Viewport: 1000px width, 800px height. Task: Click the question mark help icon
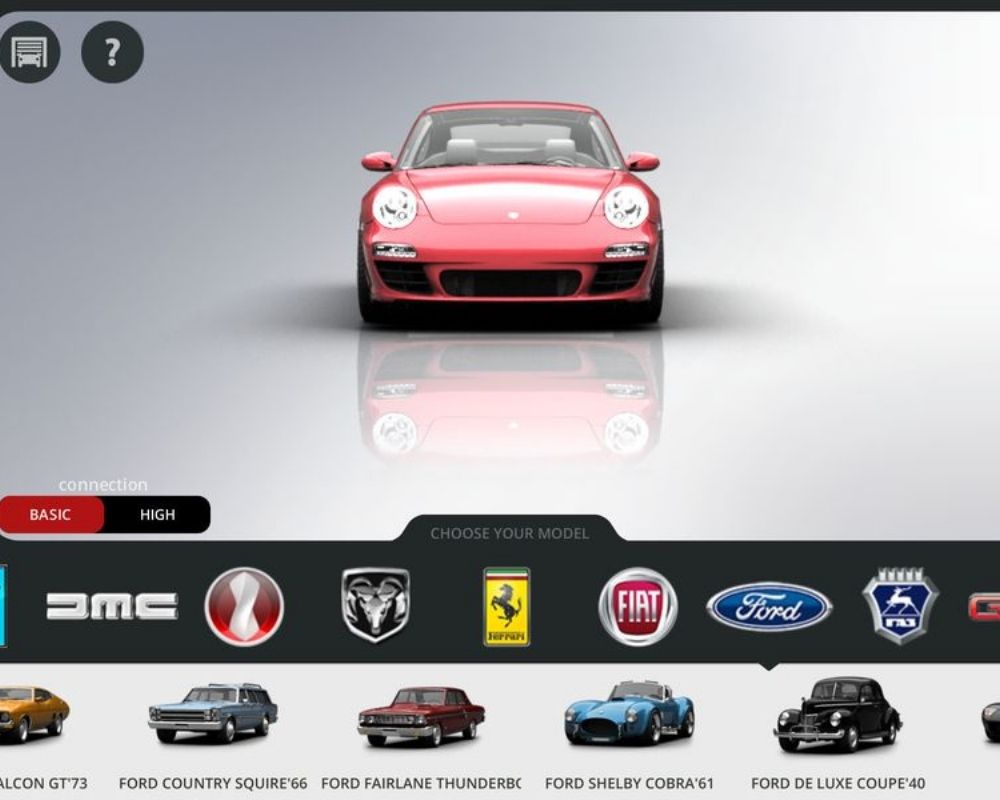[x=112, y=52]
